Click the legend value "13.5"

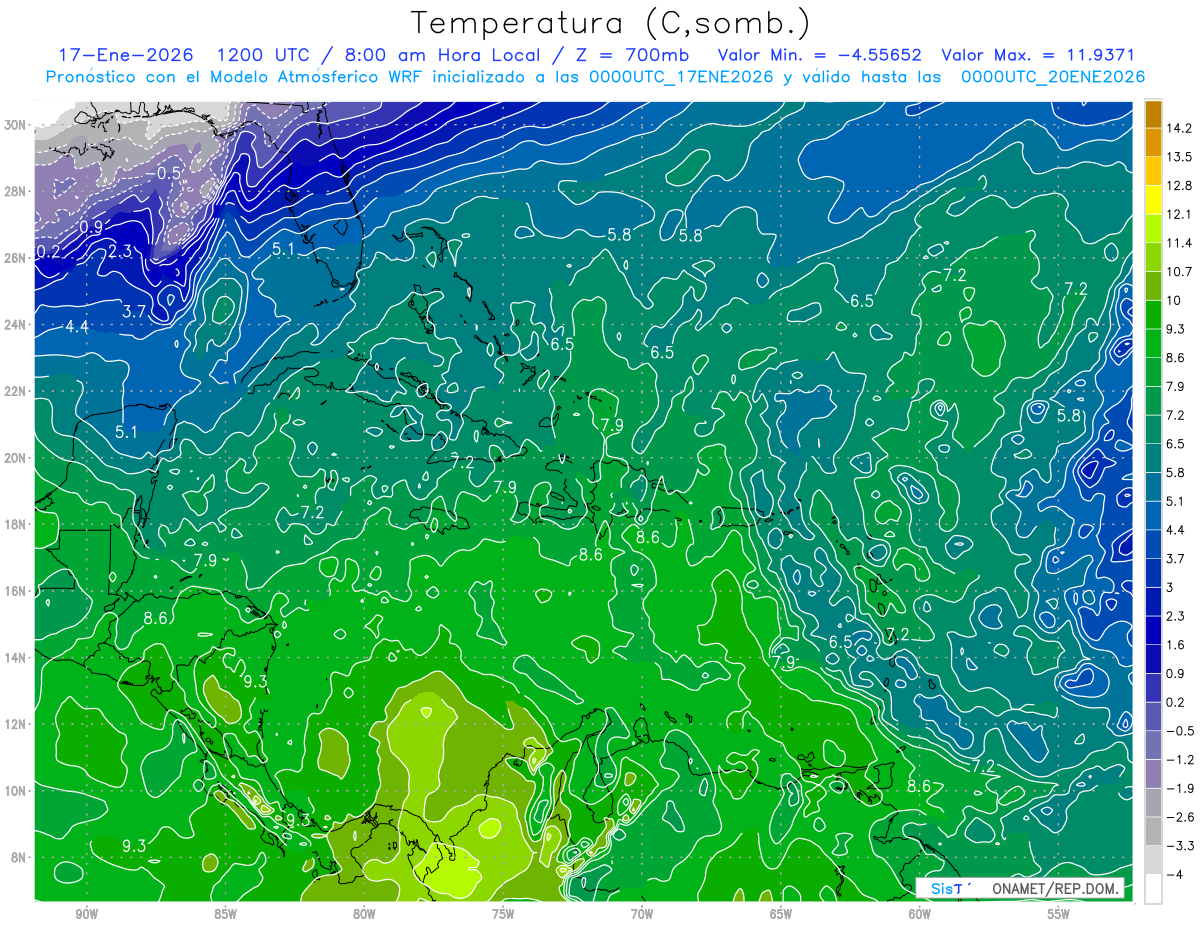1178,157
